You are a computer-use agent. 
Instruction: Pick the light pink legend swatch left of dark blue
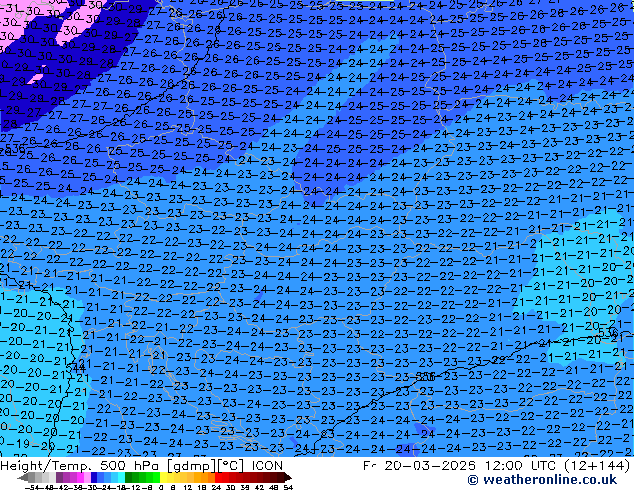pos(87,477)
